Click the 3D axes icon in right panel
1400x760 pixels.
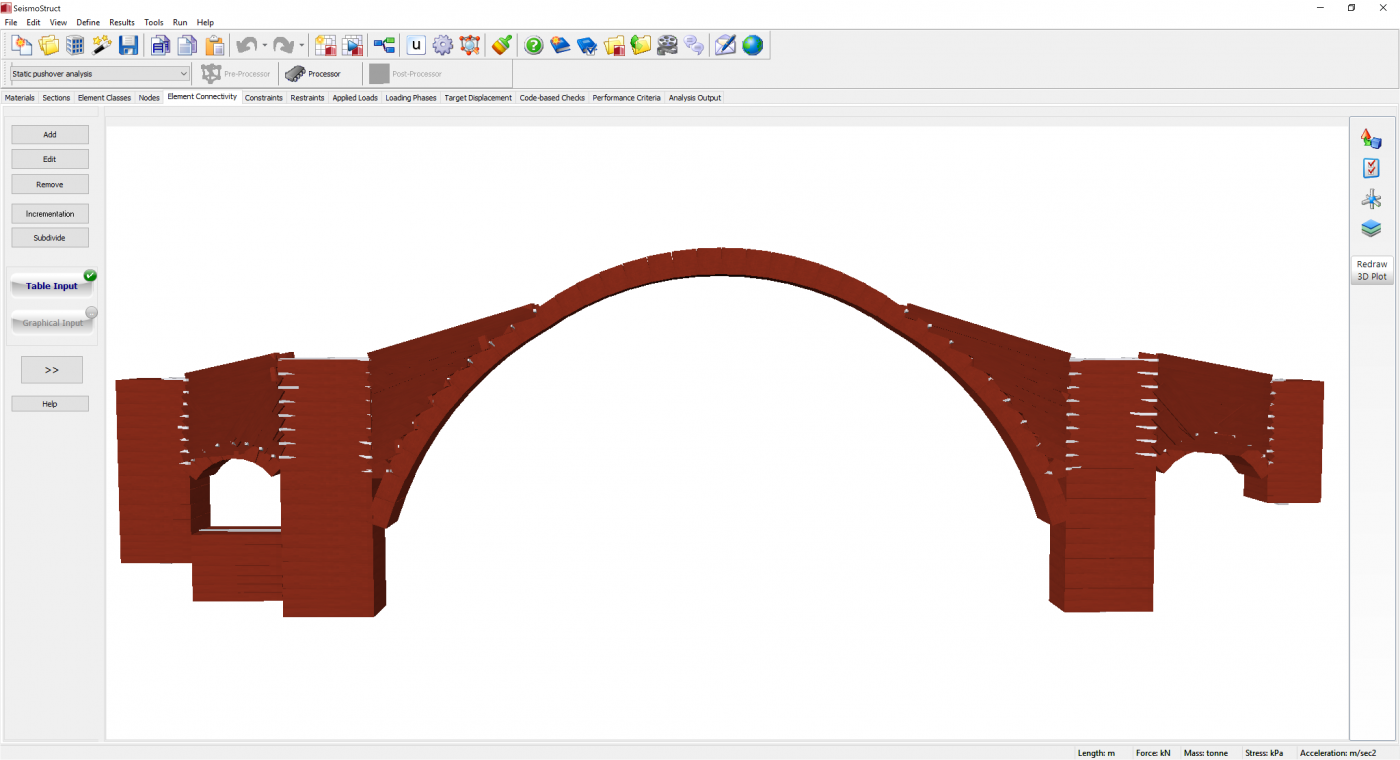click(1371, 199)
